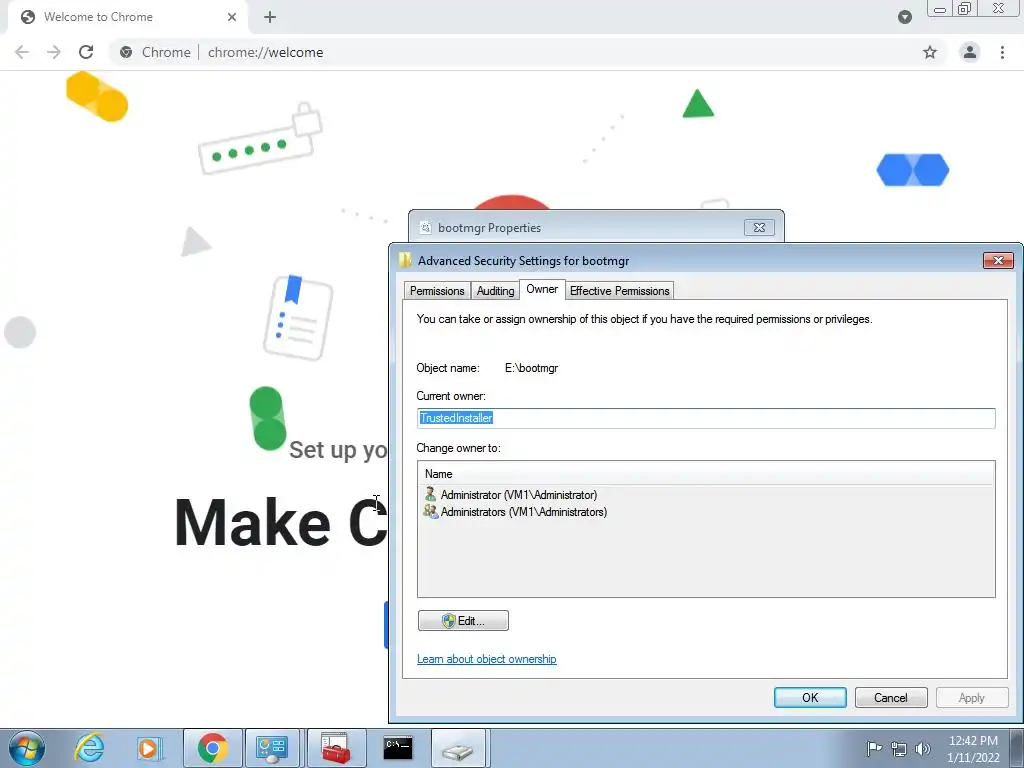The image size is (1024, 768).
Task: Click TrustedInstaller current owner field
Action: (706, 418)
